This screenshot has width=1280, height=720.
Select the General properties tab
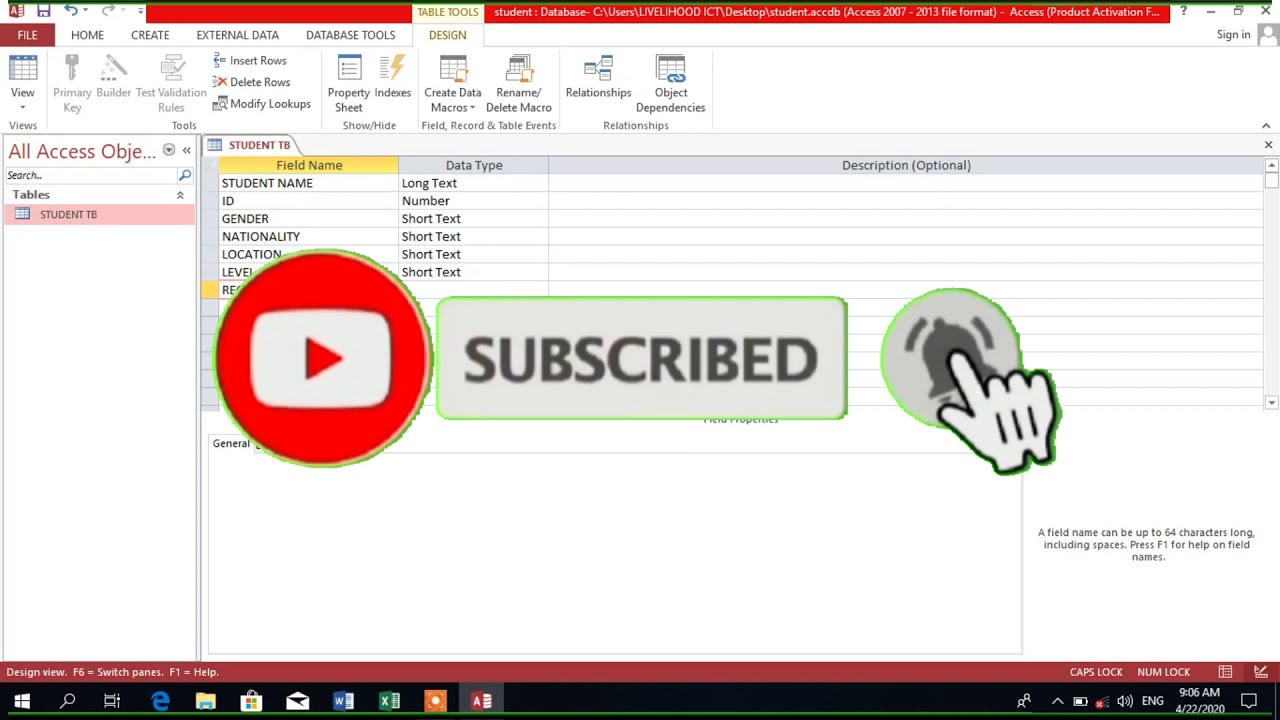tap(231, 444)
